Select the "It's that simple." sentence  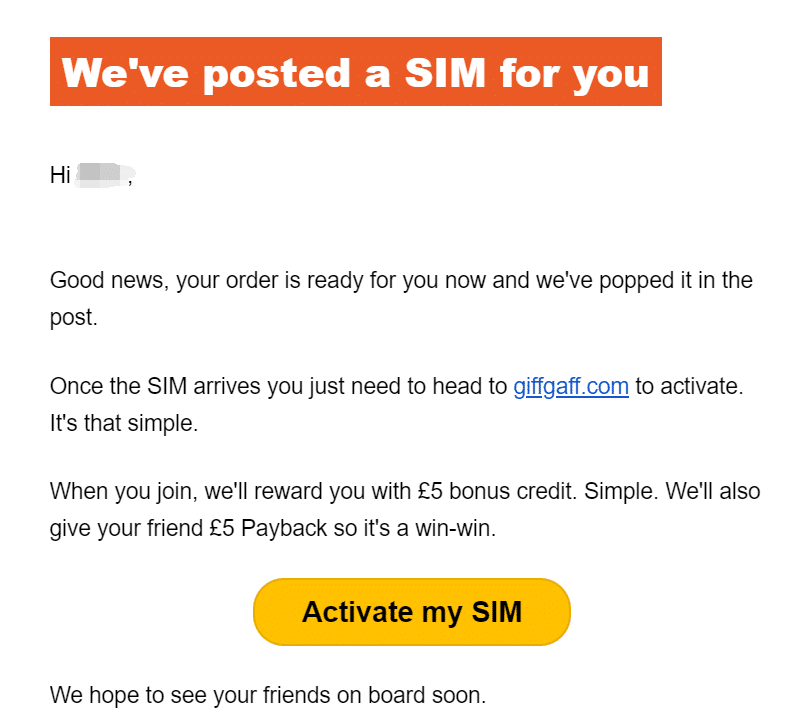tap(124, 423)
